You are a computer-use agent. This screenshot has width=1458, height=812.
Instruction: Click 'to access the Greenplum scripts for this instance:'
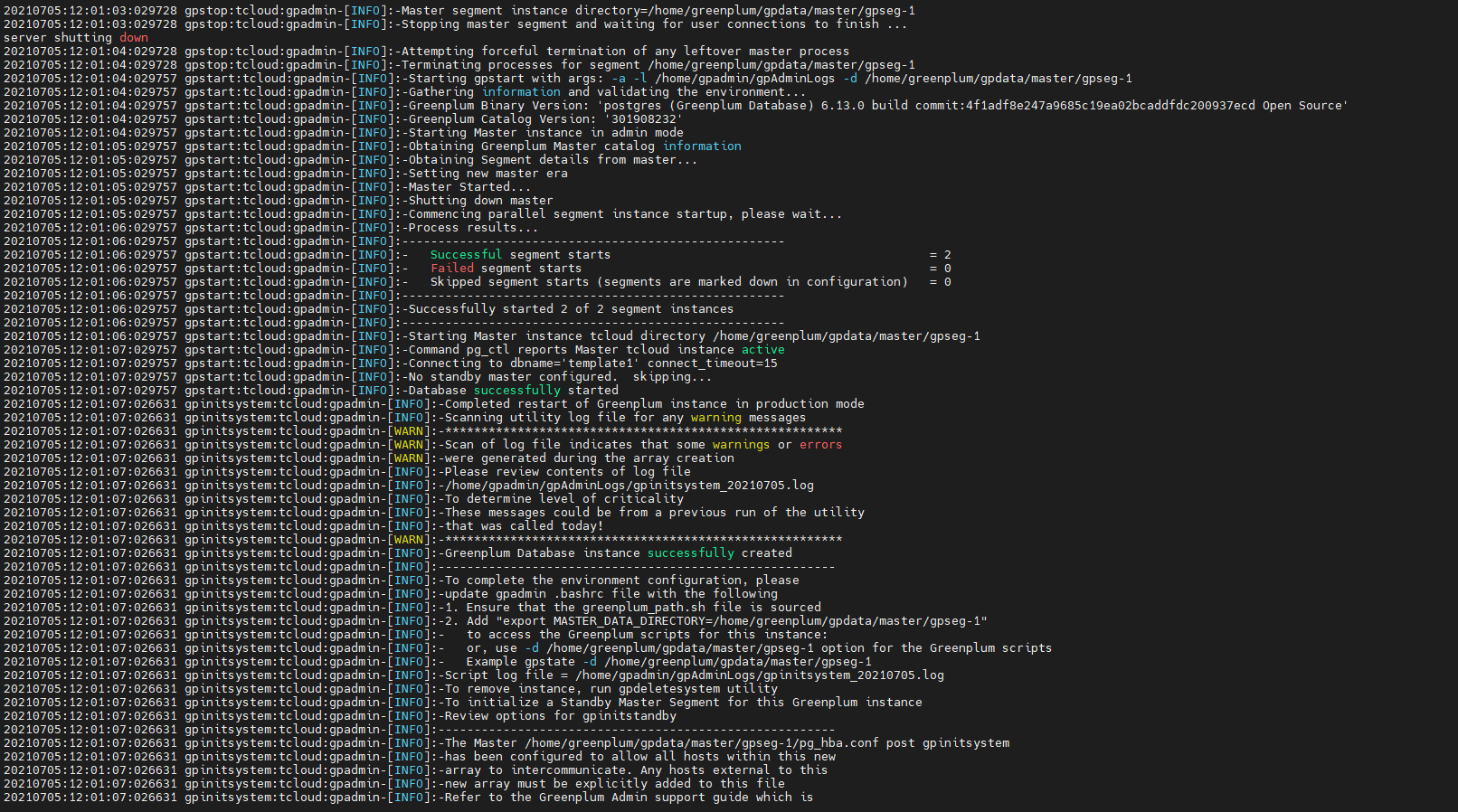pos(647,634)
